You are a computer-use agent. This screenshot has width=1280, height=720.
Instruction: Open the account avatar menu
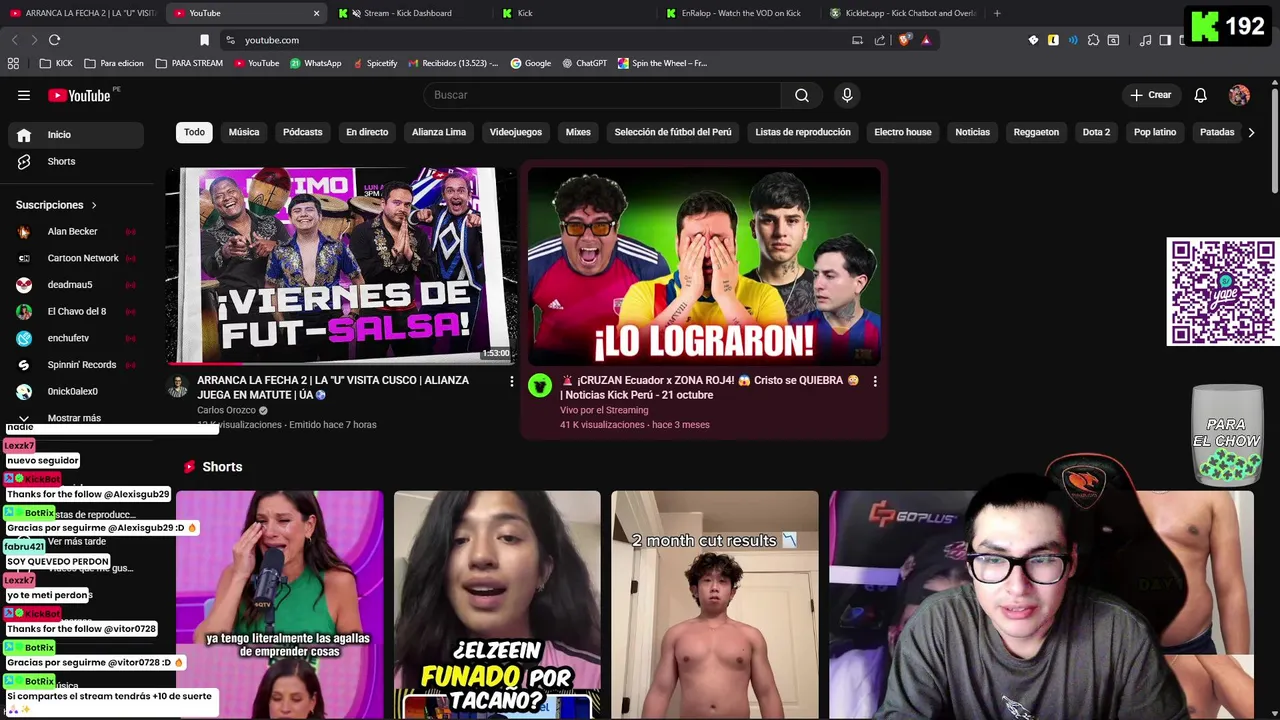tap(1239, 95)
